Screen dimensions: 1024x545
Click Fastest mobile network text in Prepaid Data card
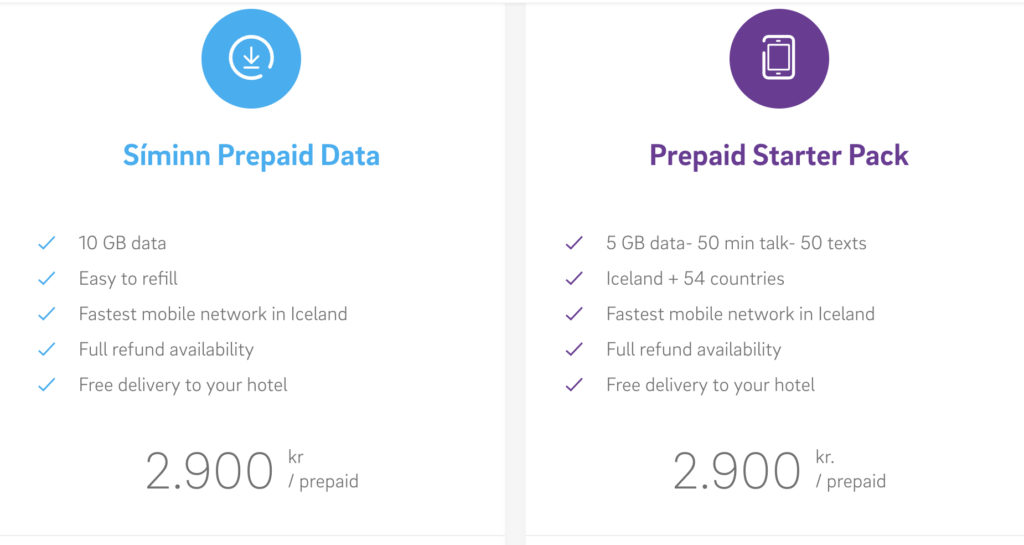pyautogui.click(x=213, y=314)
